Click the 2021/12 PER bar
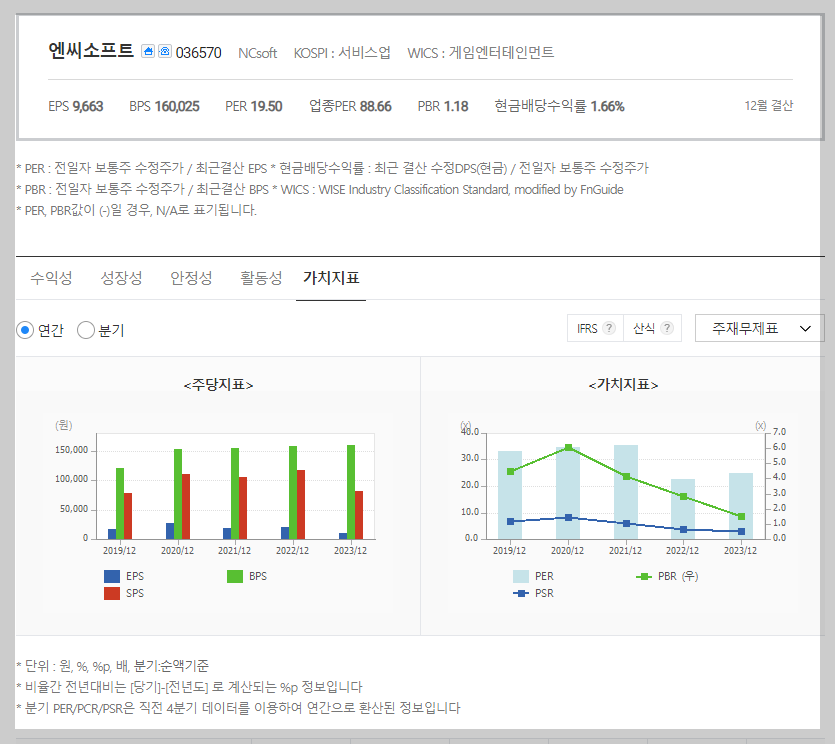Image resolution: width=835 pixels, height=744 pixels. click(x=626, y=492)
